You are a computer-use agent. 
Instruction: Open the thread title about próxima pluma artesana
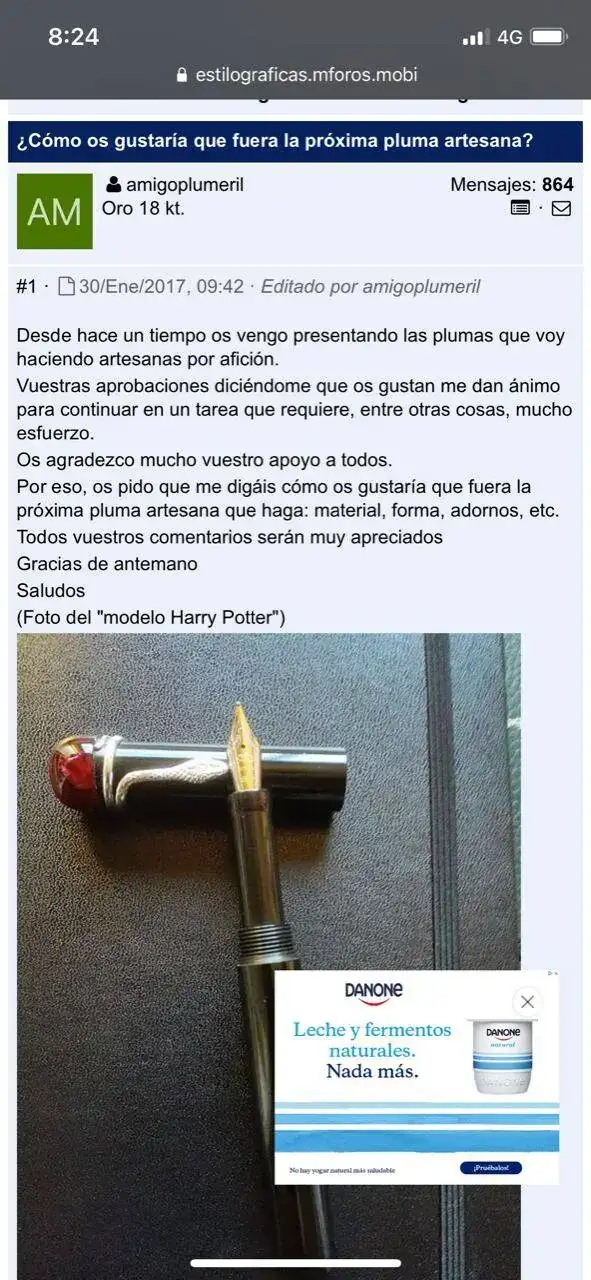275,141
